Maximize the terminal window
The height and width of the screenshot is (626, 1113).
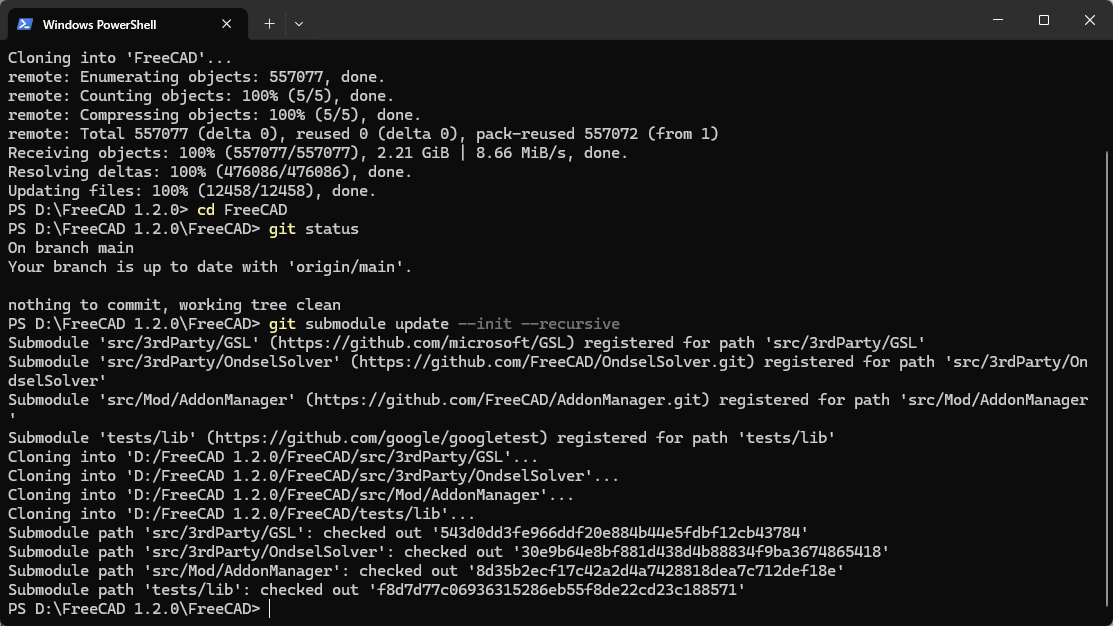tap(1043, 20)
